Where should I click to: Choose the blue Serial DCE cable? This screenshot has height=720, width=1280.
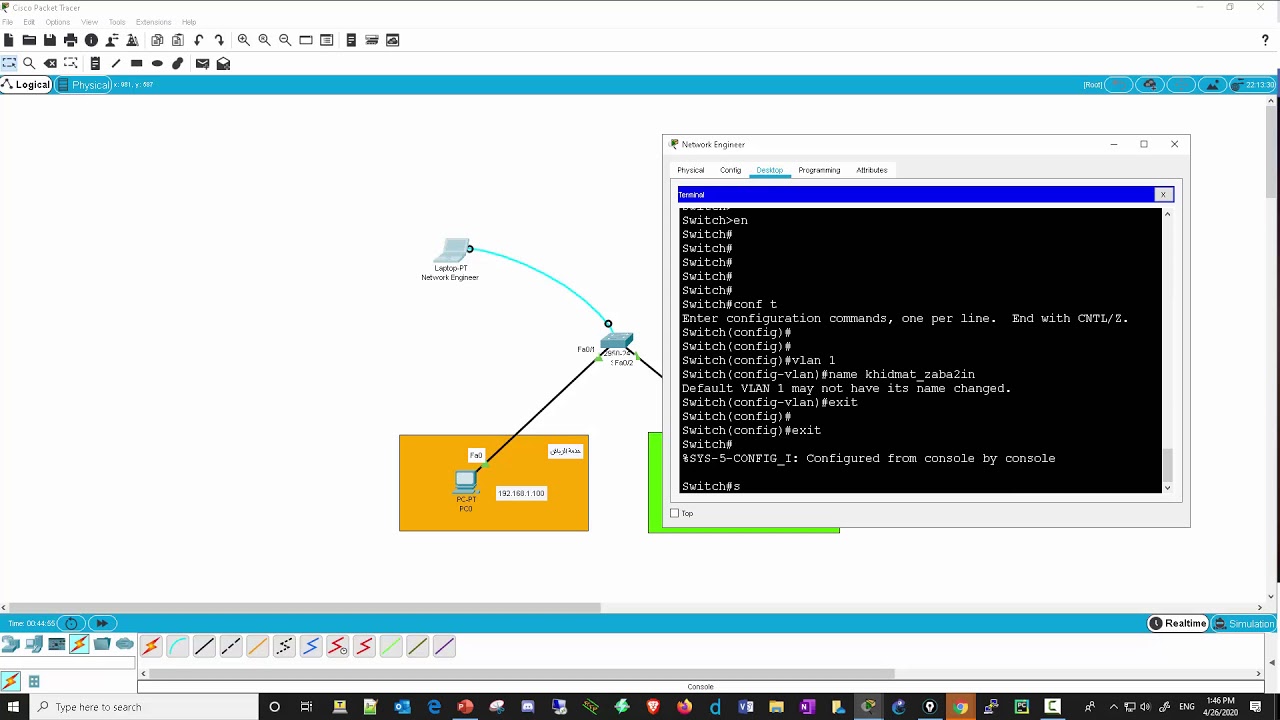point(311,647)
